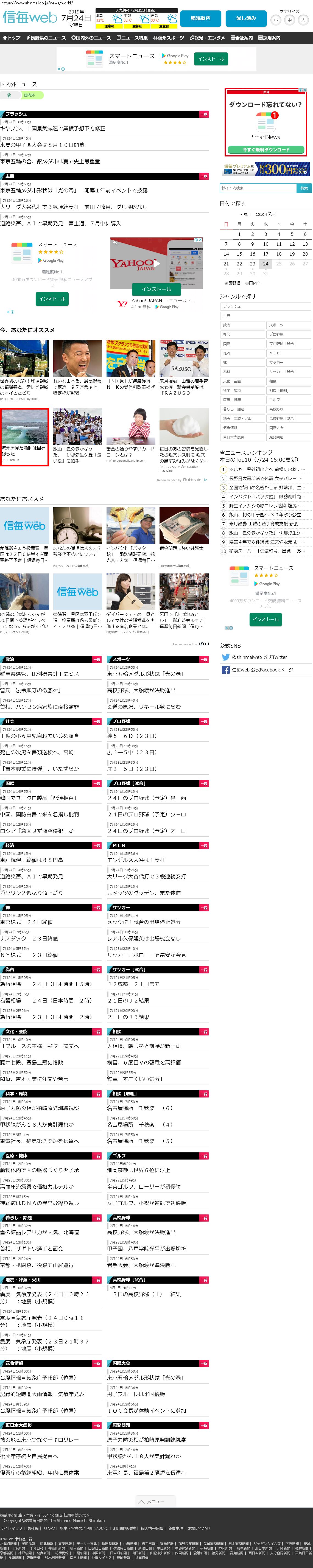The image size is (313, 1568).
Task: Click the Facebook icon
Action: [x=226, y=670]
